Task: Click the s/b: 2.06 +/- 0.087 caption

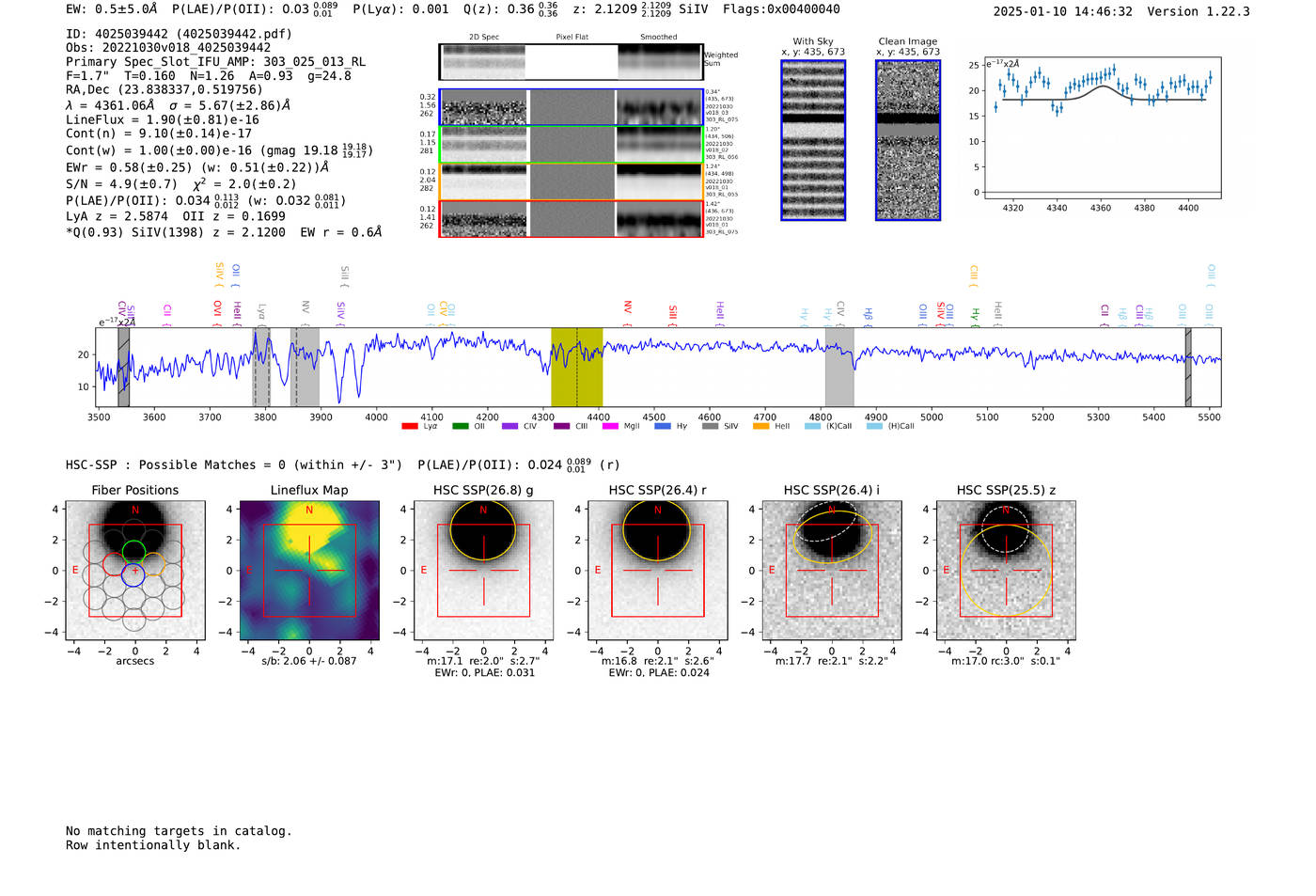Action: (309, 661)
